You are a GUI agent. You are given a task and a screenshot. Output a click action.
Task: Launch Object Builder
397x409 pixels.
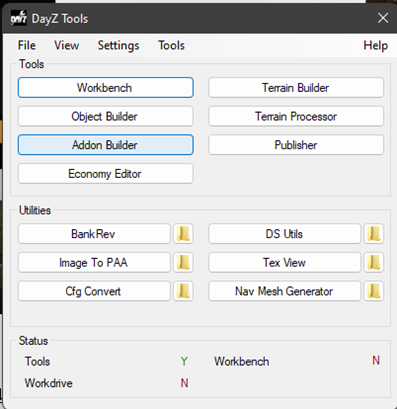(x=106, y=116)
